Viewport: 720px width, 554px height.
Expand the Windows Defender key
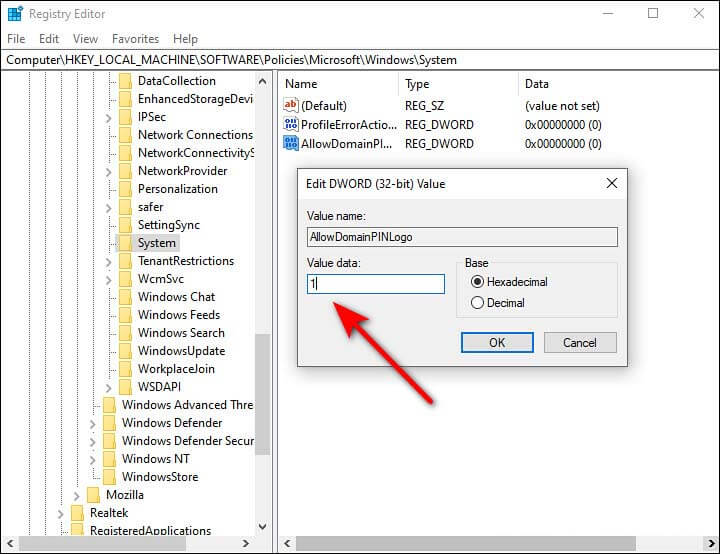coord(92,423)
